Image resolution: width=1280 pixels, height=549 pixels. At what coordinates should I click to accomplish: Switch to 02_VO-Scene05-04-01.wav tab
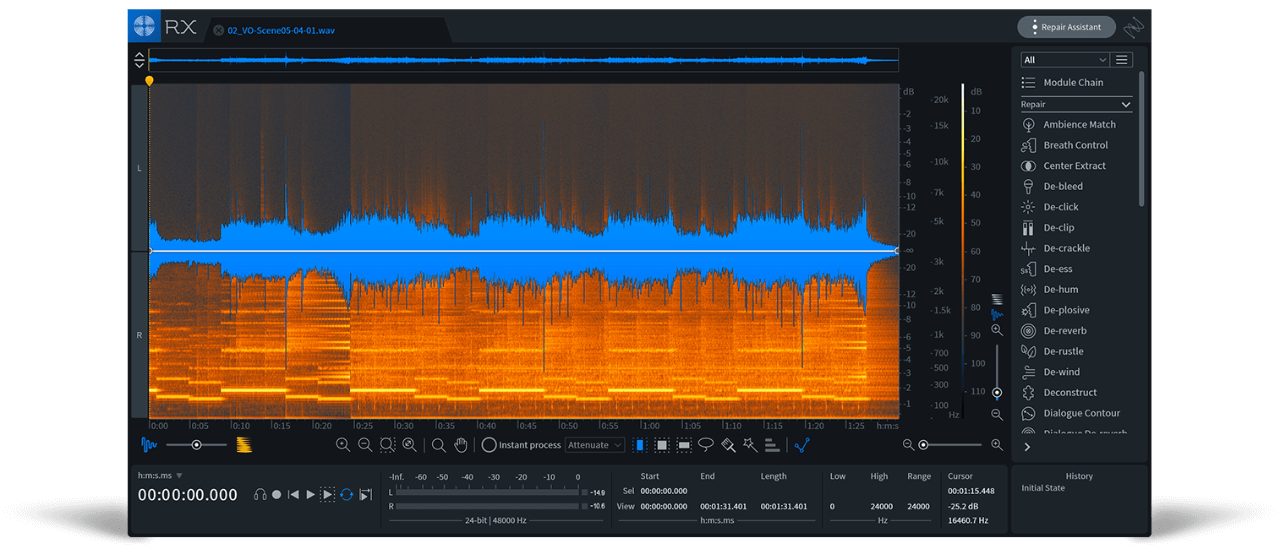[280, 30]
